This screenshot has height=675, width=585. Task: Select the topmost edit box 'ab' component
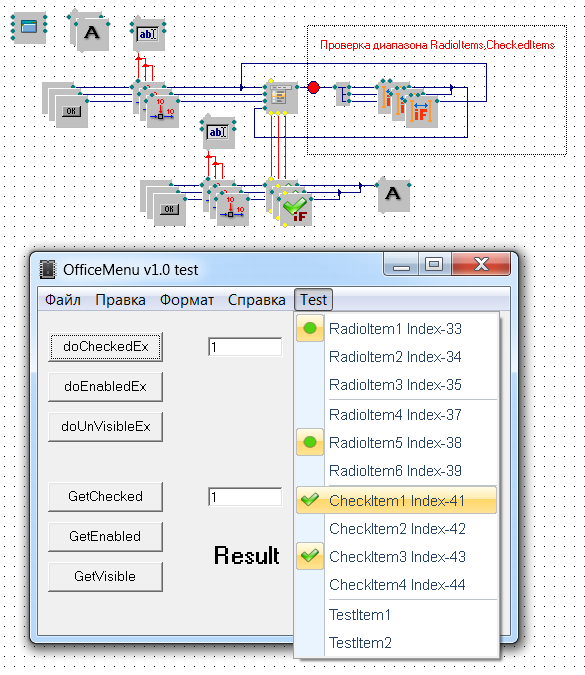pos(148,34)
